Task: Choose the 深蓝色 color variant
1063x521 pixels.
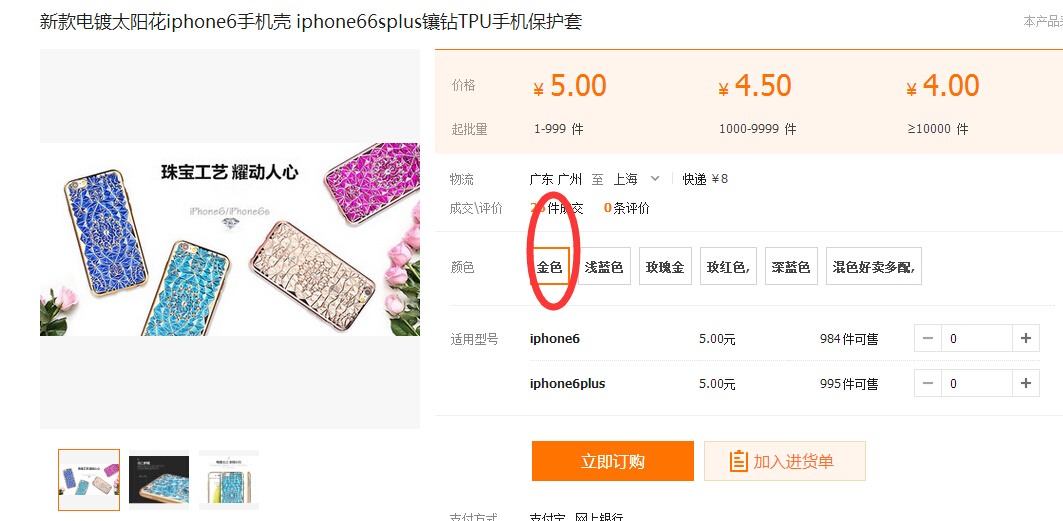Action: 791,266
